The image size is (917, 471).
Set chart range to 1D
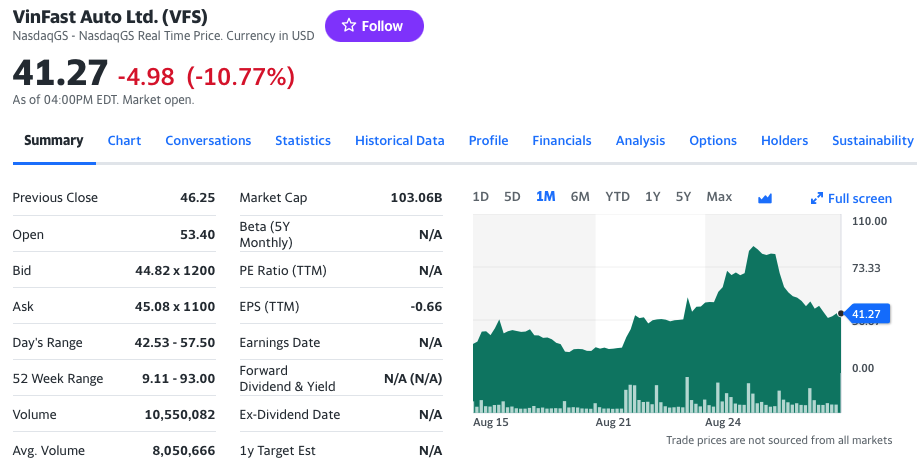pyautogui.click(x=481, y=197)
